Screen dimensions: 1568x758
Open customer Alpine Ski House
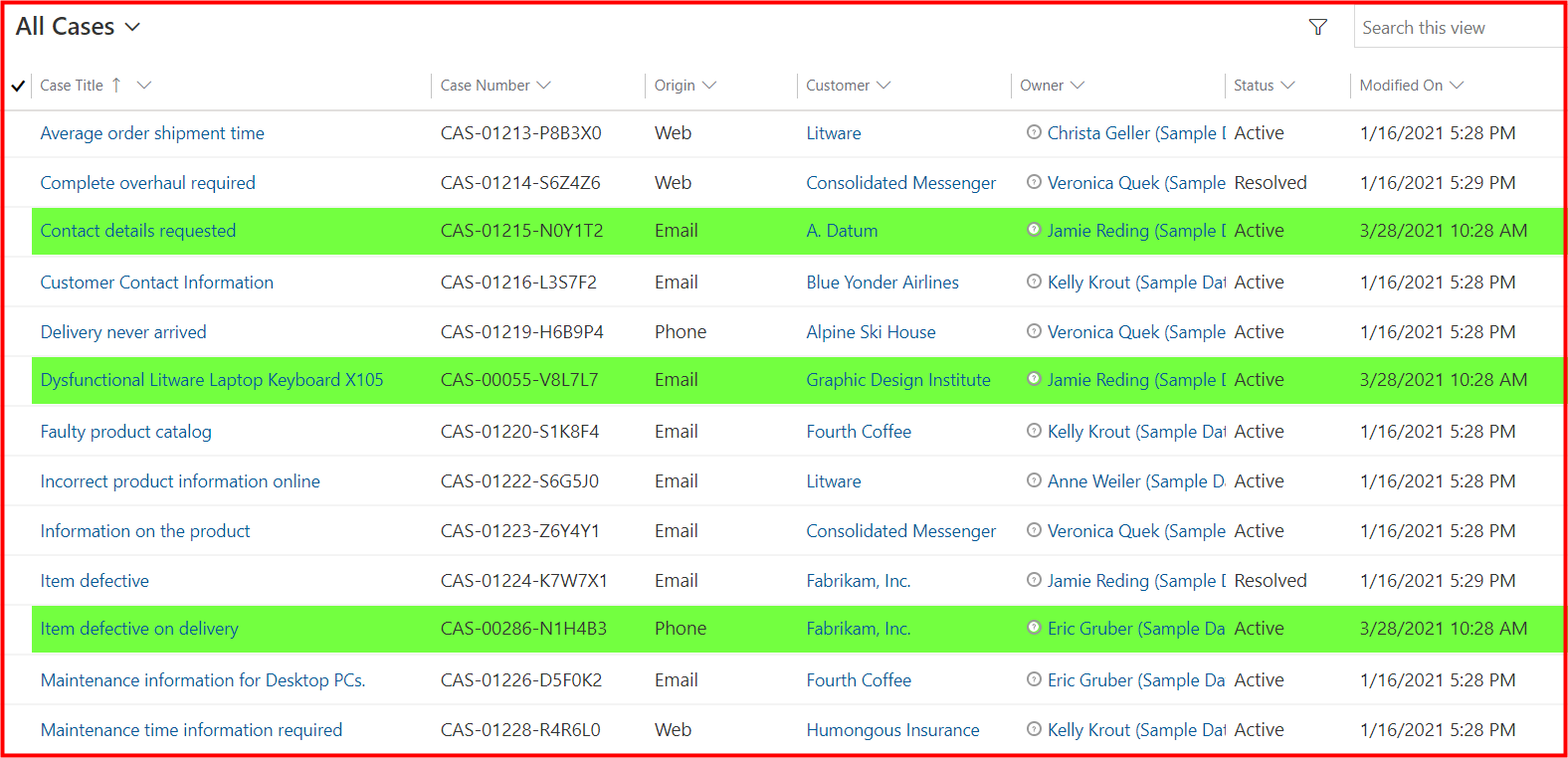(x=871, y=332)
